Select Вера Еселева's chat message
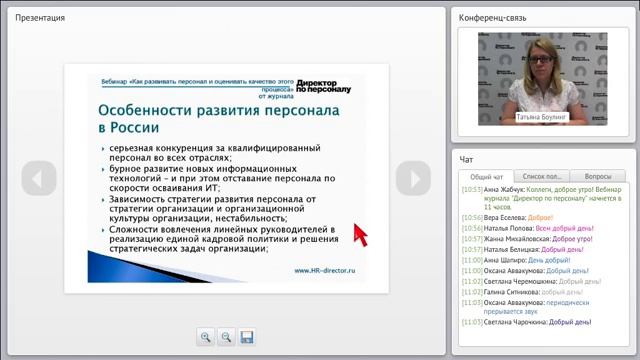 507,218
